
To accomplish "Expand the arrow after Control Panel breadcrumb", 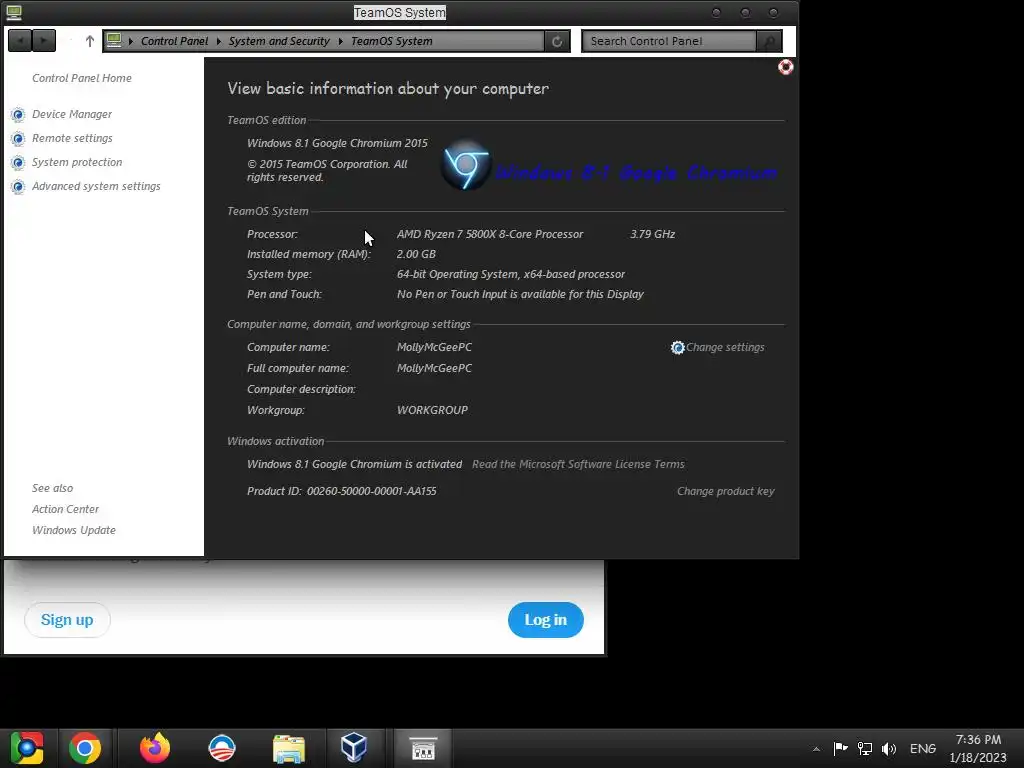I will 219,41.
